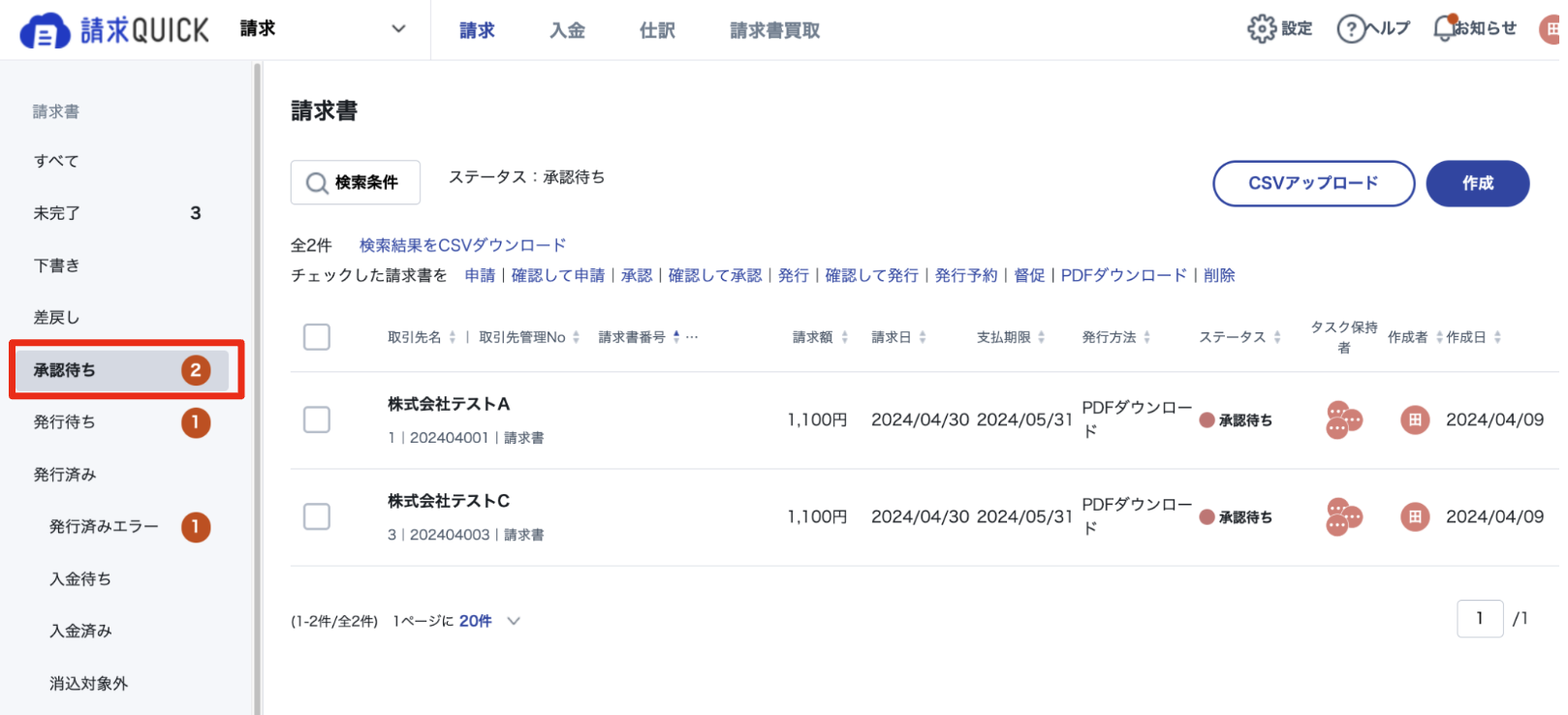Image resolution: width=1568 pixels, height=715 pixels.
Task: Toggle the select-all checkbox in table header
Action: tap(317, 337)
